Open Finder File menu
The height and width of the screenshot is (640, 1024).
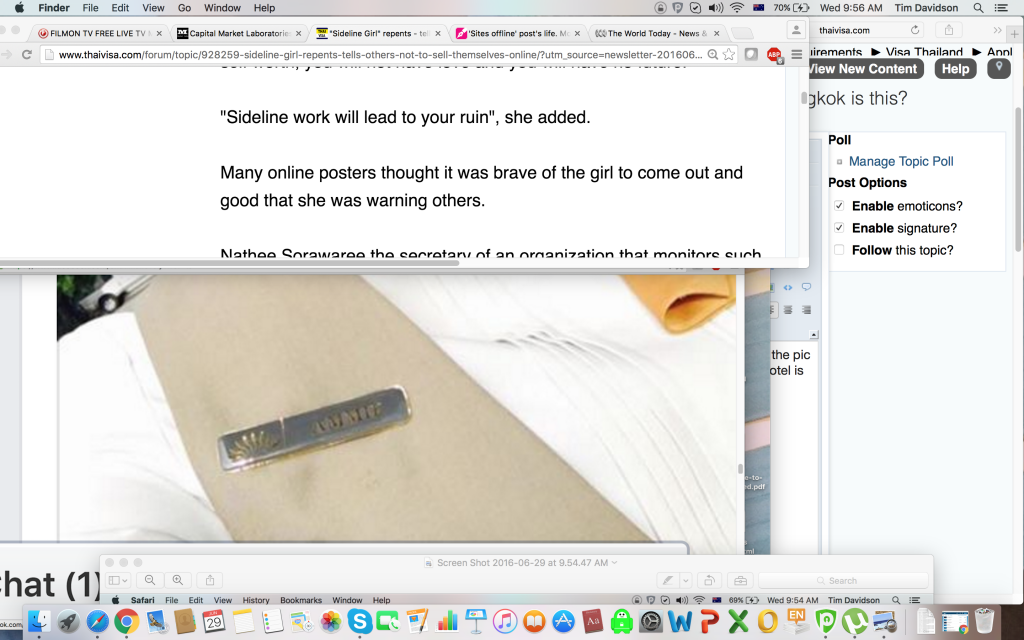pos(90,8)
